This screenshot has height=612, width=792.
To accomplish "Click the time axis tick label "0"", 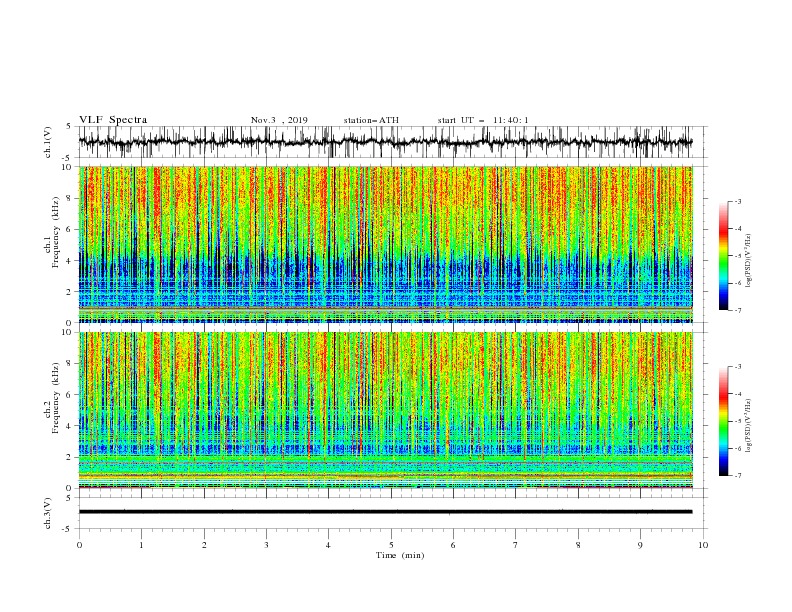I will (x=79, y=545).
